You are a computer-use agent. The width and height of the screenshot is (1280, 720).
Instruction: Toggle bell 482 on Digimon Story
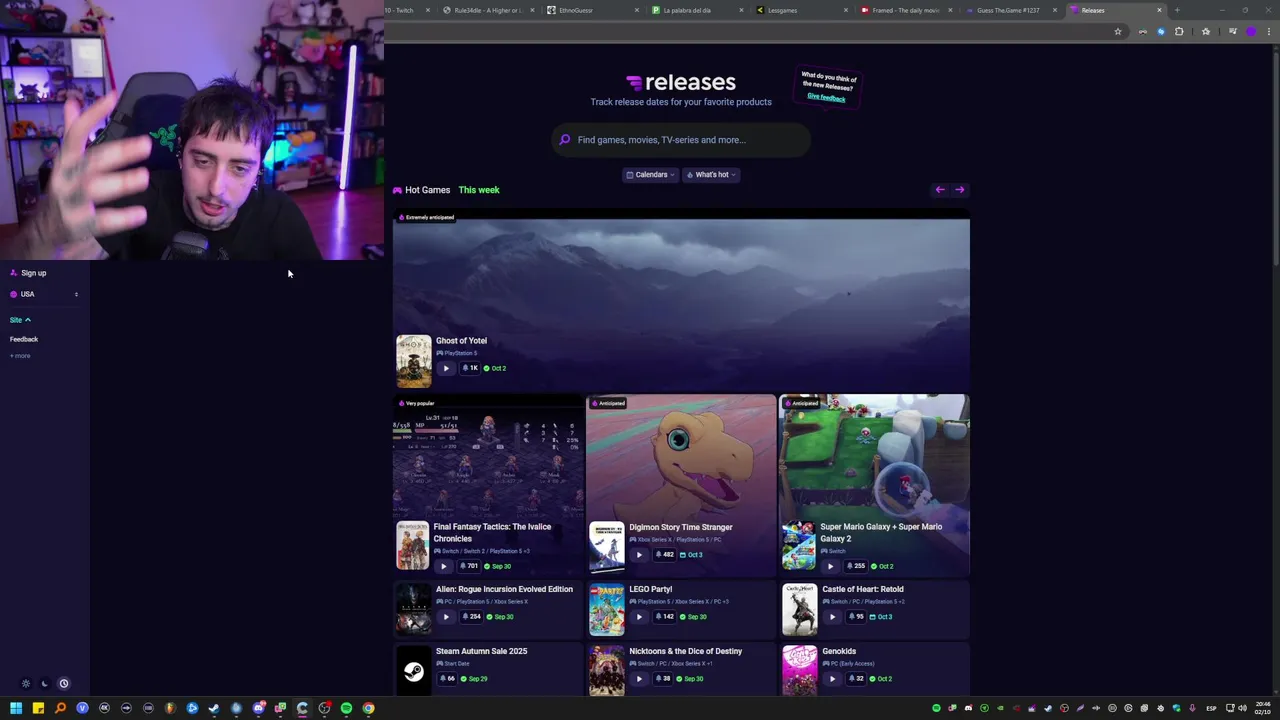pyautogui.click(x=664, y=555)
